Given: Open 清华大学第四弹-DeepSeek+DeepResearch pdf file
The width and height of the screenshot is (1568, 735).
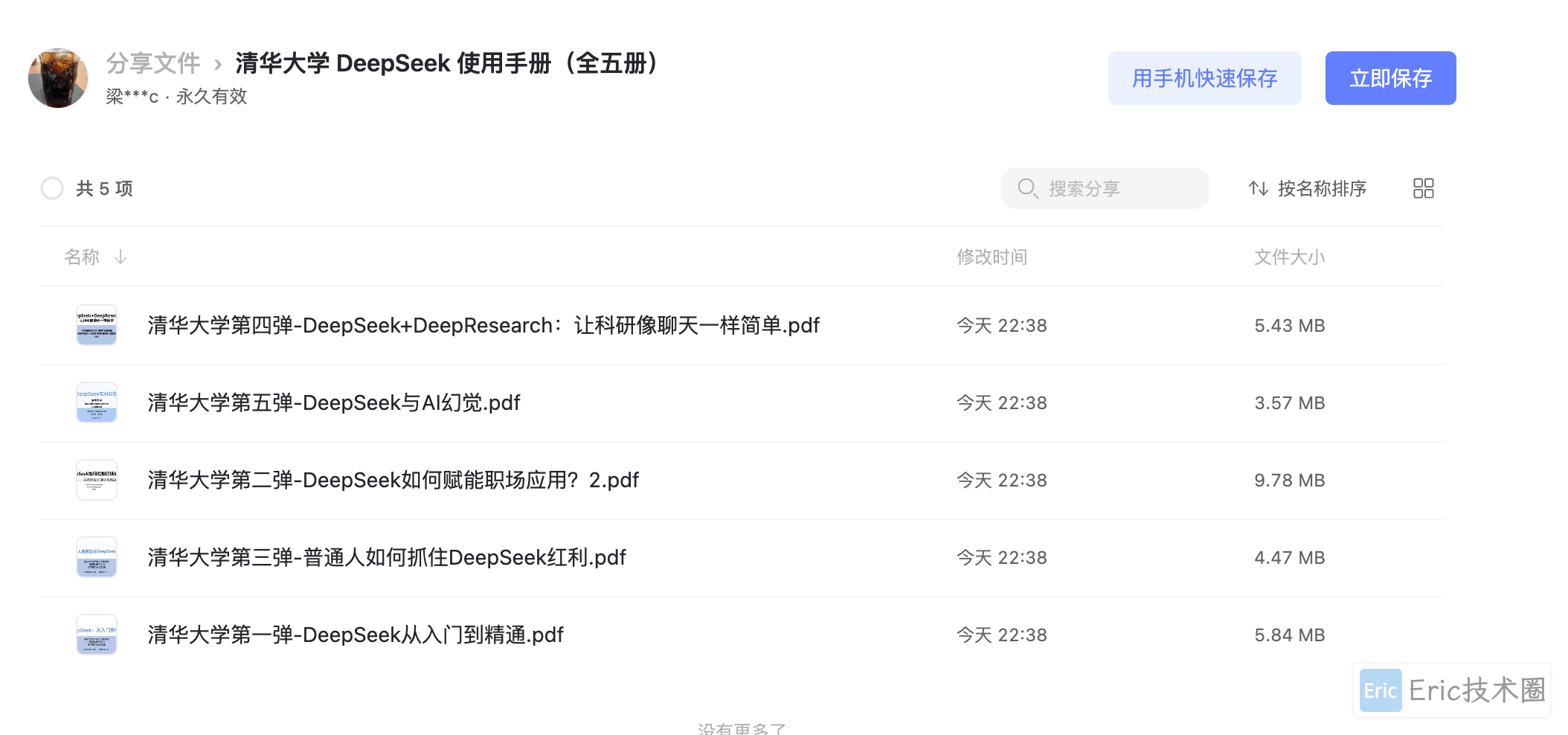Looking at the screenshot, I should click(x=483, y=325).
